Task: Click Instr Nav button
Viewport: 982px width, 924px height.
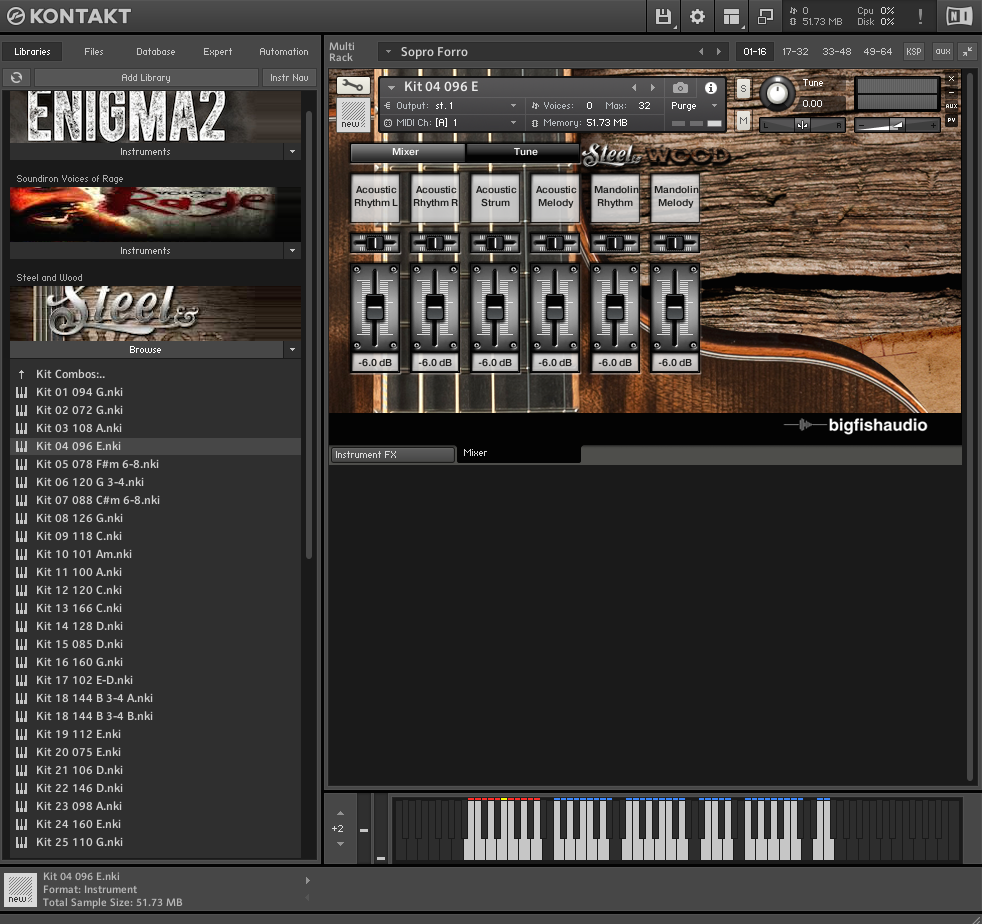Action: [289, 77]
